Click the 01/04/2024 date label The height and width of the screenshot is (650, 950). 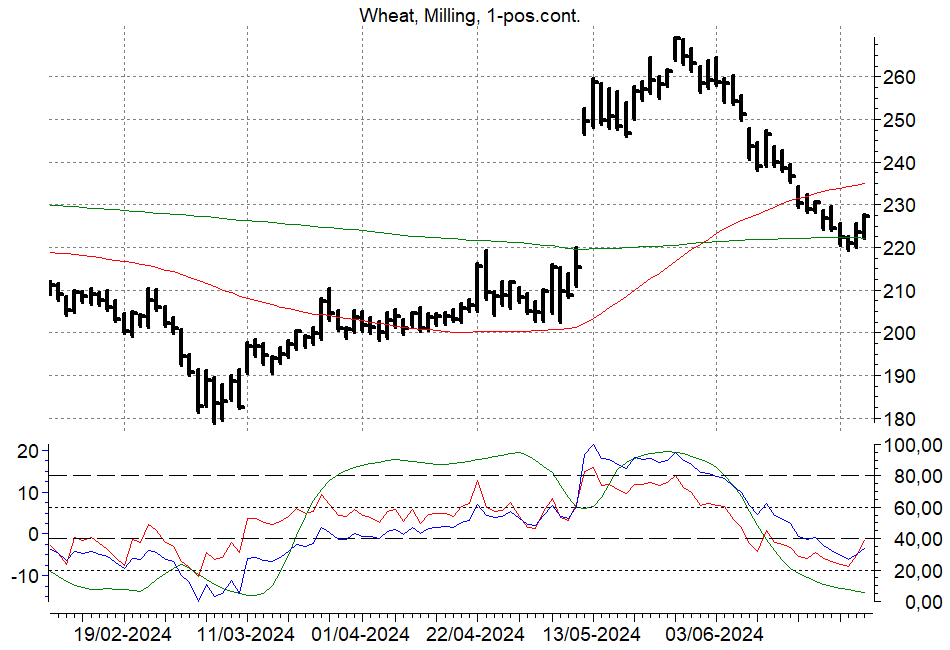[x=361, y=635]
